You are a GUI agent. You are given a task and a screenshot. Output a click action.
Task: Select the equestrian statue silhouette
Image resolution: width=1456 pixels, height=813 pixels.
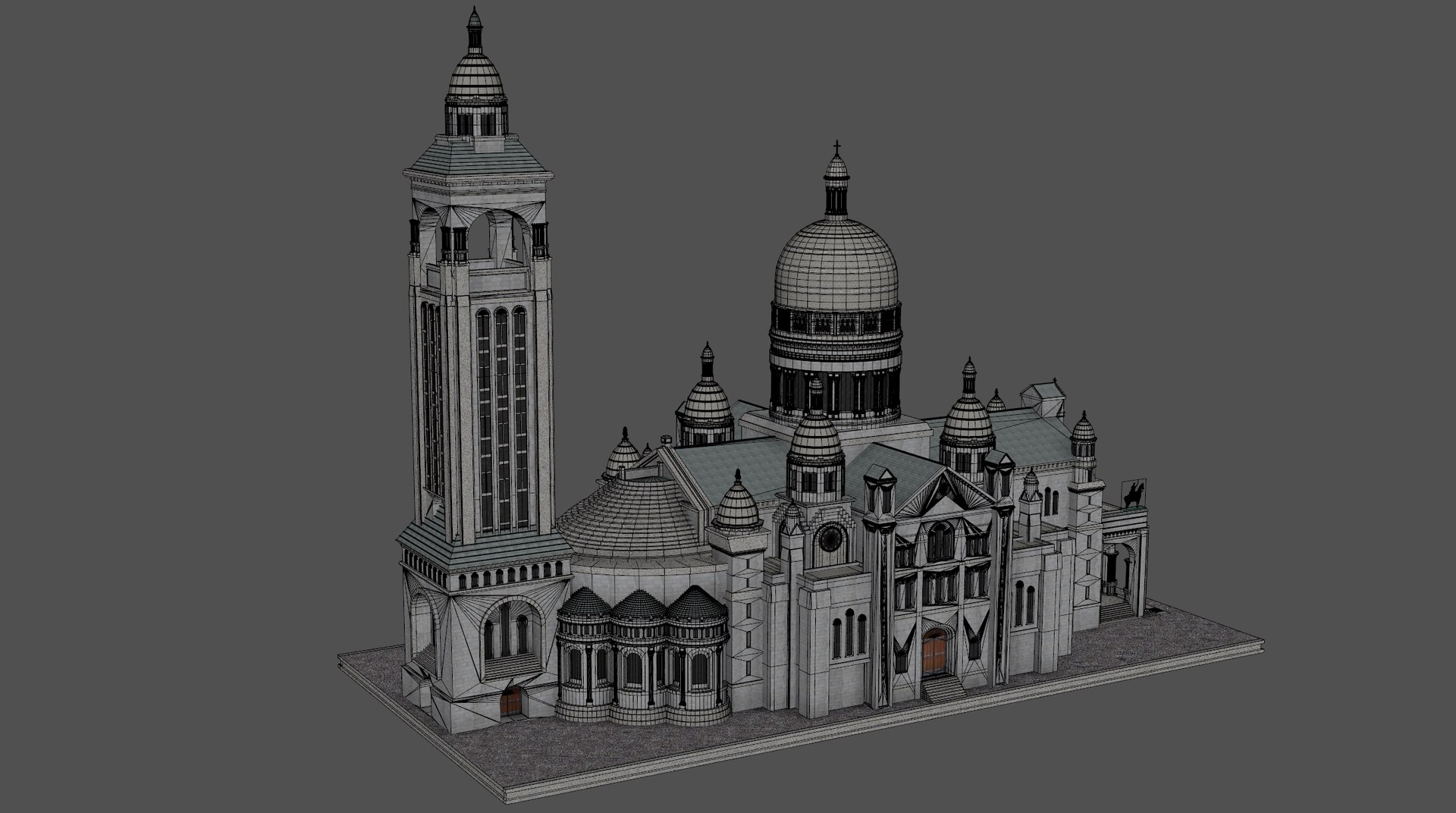[x=1134, y=494]
